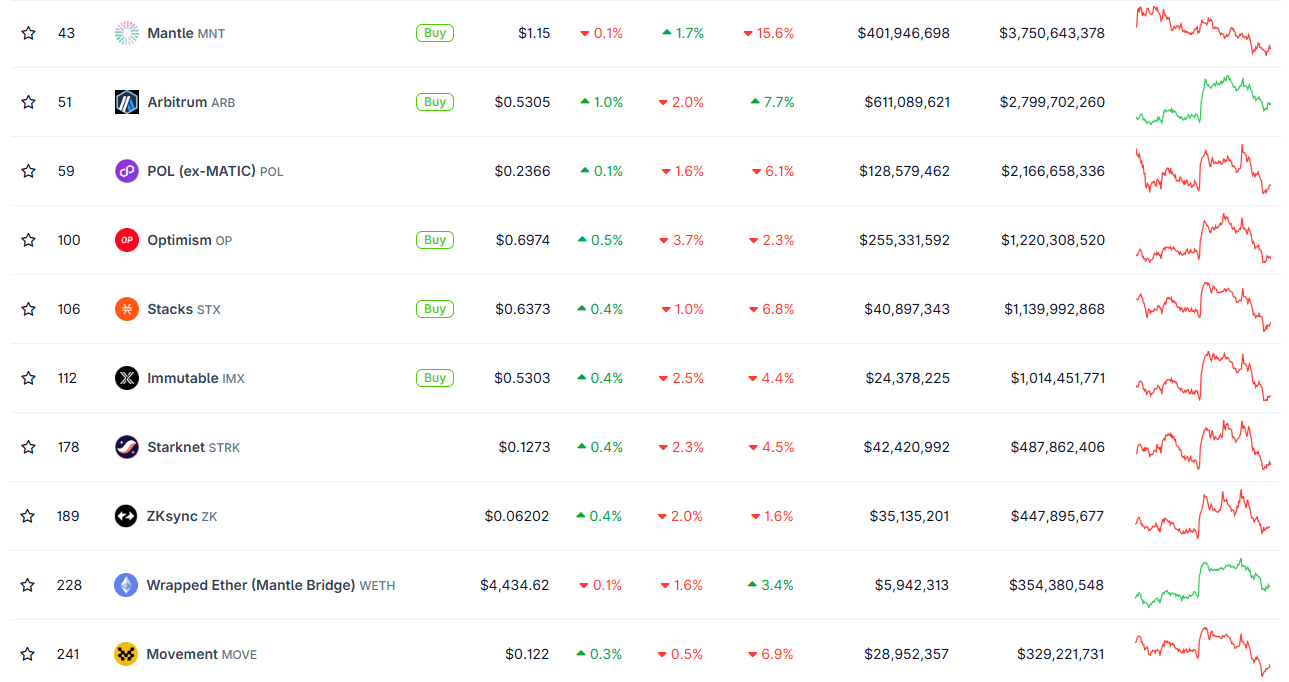Click the Wrapped Ether Ethereum logo icon

[126, 585]
